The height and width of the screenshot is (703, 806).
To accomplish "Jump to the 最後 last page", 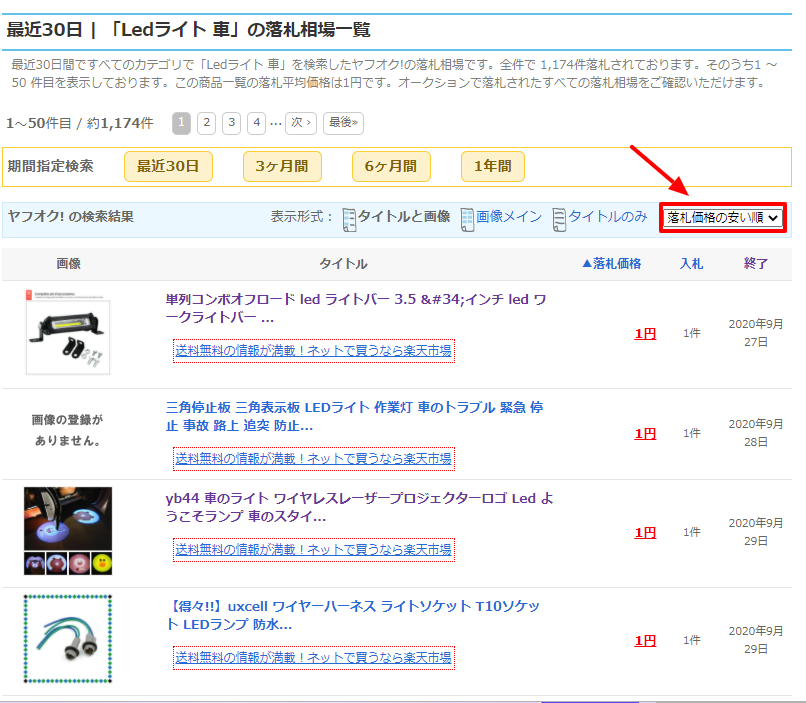I will point(343,123).
